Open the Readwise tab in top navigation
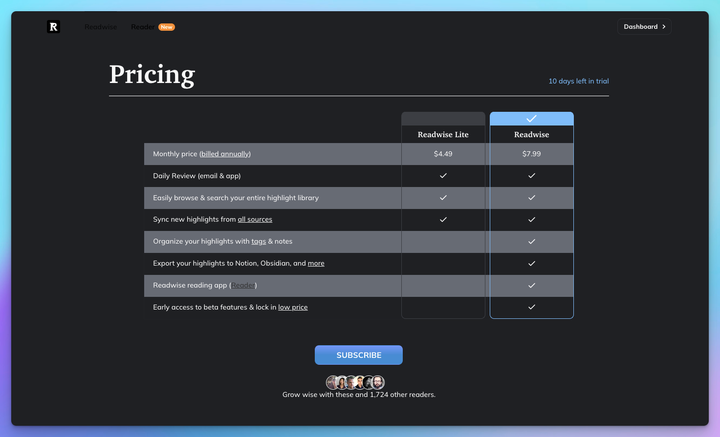The width and height of the screenshot is (720, 437). coord(101,27)
